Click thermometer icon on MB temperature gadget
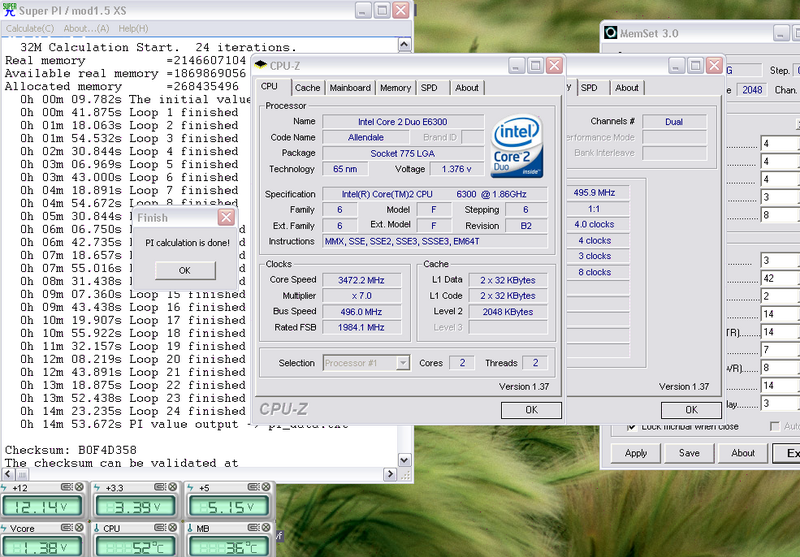800x557 pixels. tap(190, 528)
